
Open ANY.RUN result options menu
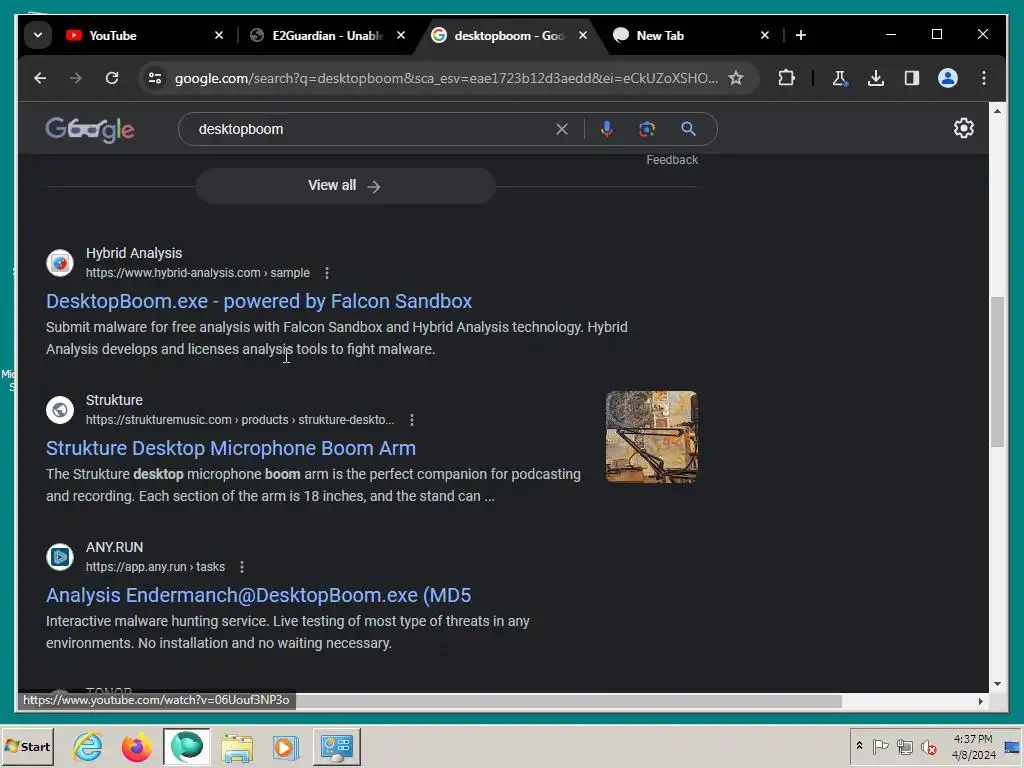[242, 567]
